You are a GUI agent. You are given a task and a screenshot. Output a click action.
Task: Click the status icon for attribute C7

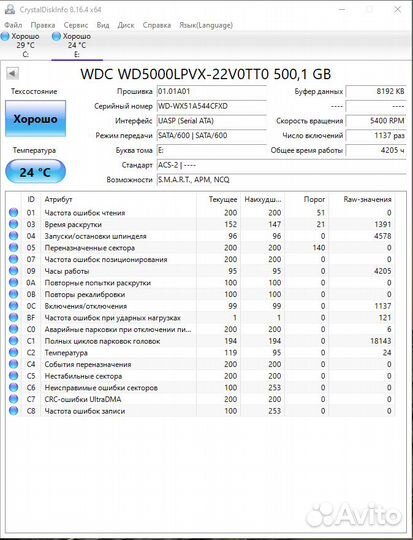pos(13,399)
